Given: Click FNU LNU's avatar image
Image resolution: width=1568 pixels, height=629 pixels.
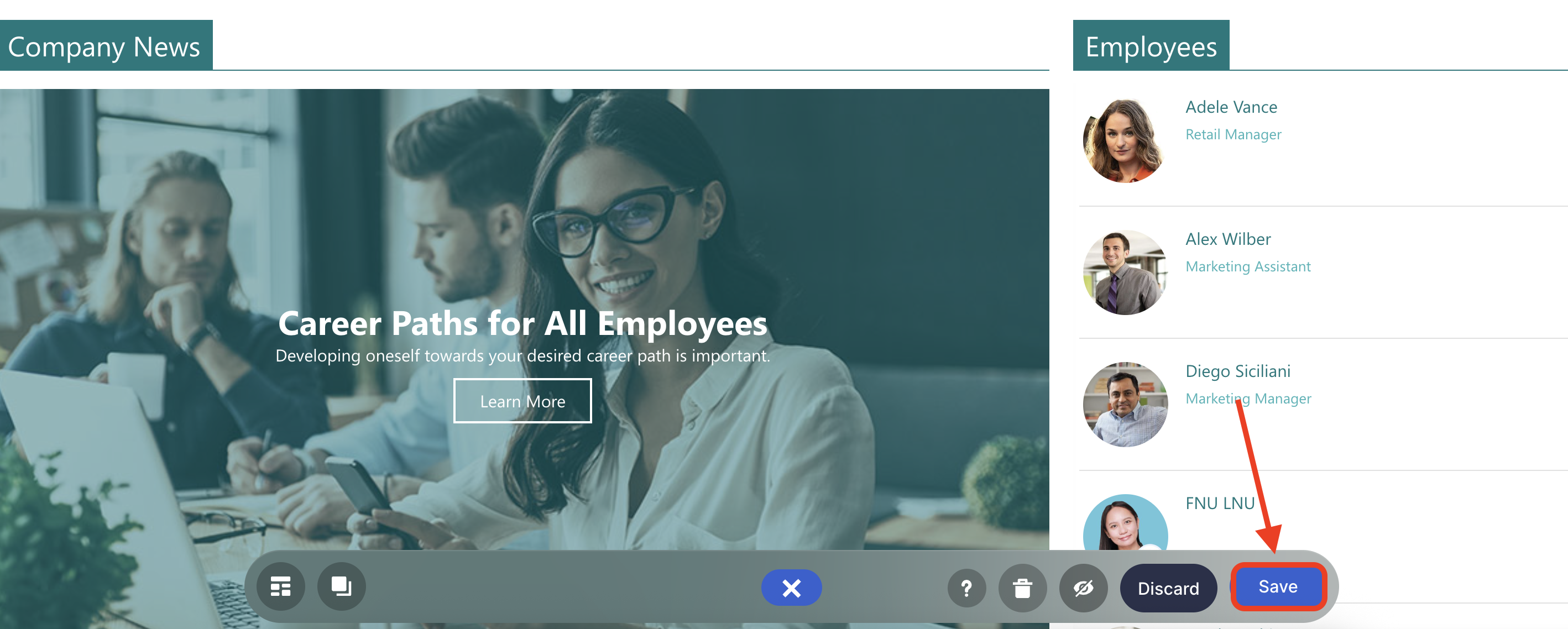Looking at the screenshot, I should [x=1126, y=522].
